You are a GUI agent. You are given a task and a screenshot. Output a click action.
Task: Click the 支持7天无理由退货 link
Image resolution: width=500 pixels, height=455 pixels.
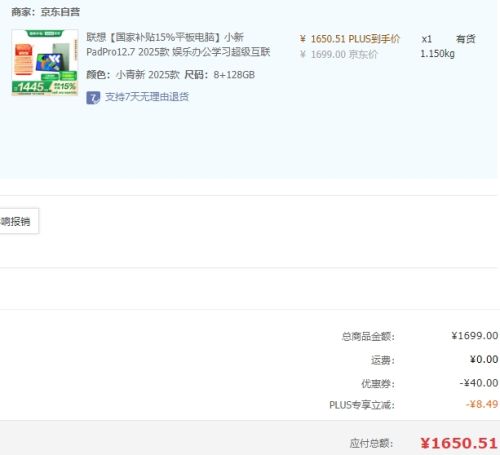[x=147, y=97]
